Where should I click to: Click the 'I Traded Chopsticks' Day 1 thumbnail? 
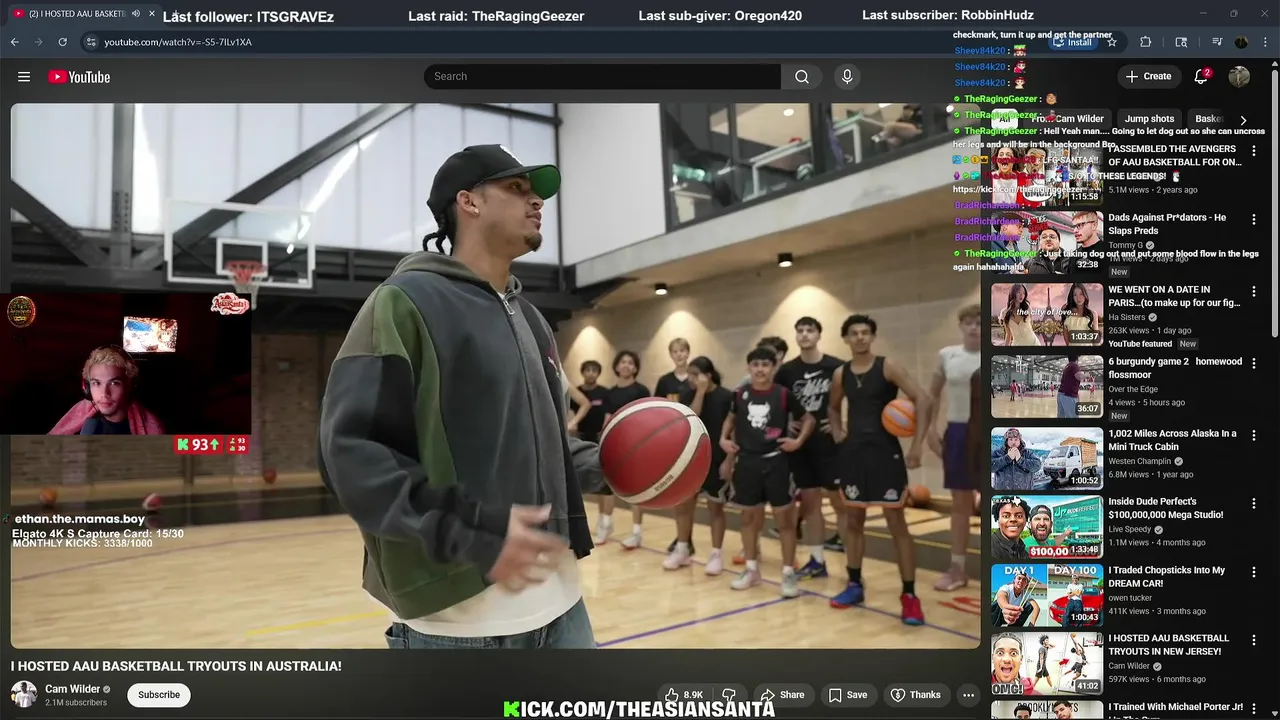coord(1047,595)
